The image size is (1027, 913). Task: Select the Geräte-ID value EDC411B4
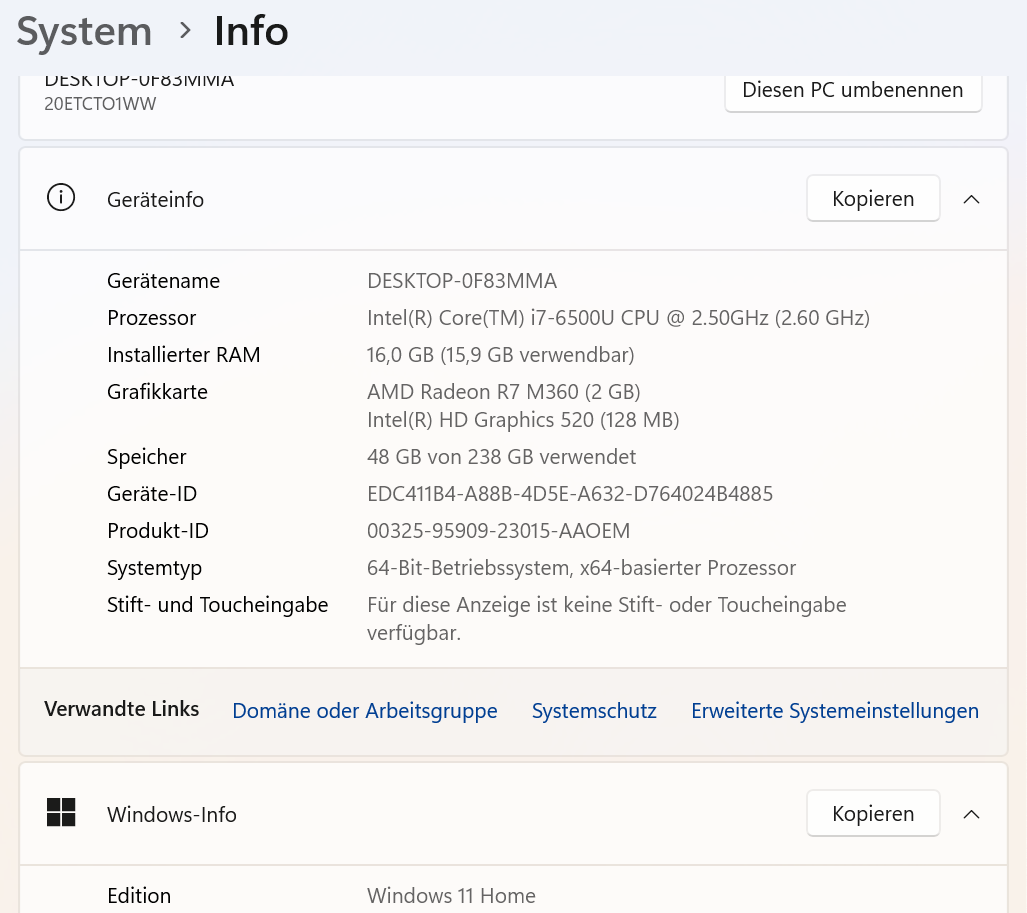(x=570, y=494)
